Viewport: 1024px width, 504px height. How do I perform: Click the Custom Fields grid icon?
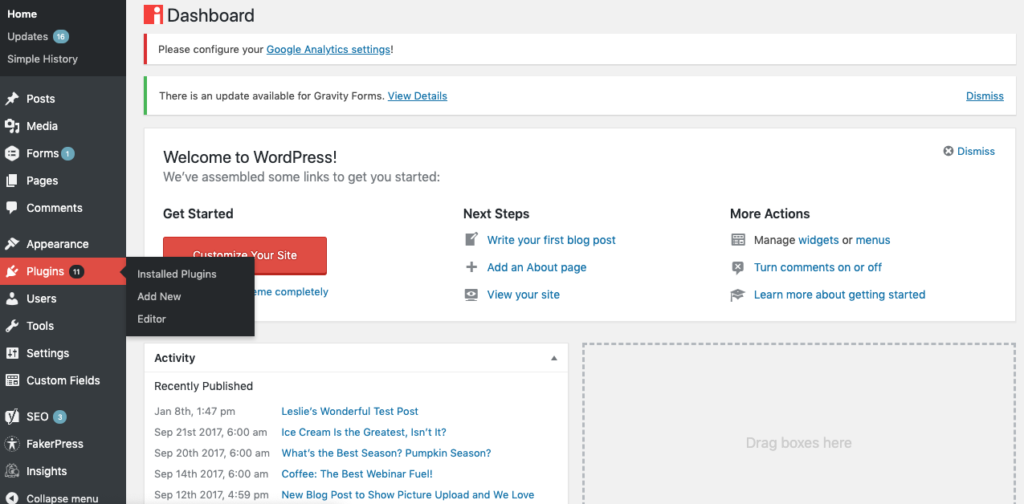(12, 380)
